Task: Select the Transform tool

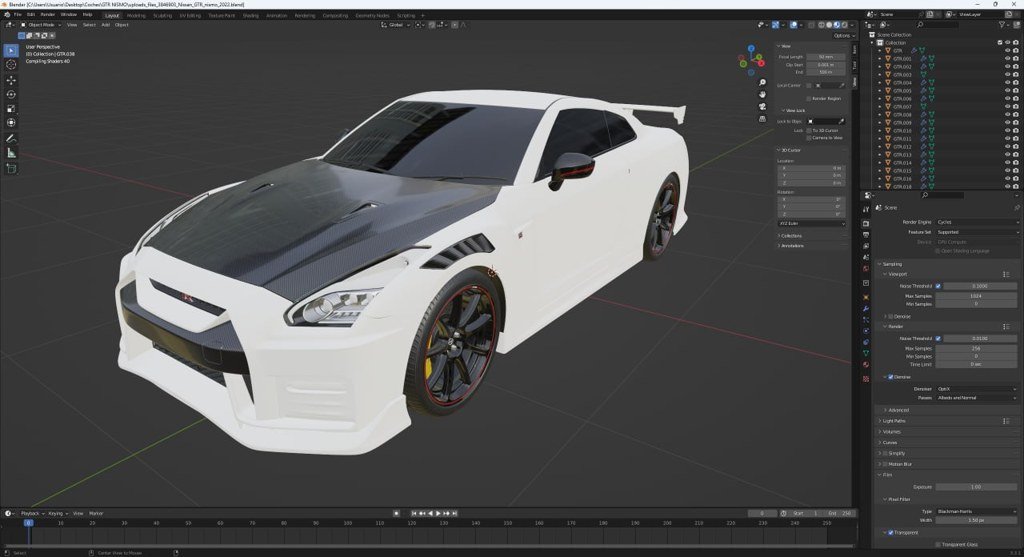Action: (11, 123)
